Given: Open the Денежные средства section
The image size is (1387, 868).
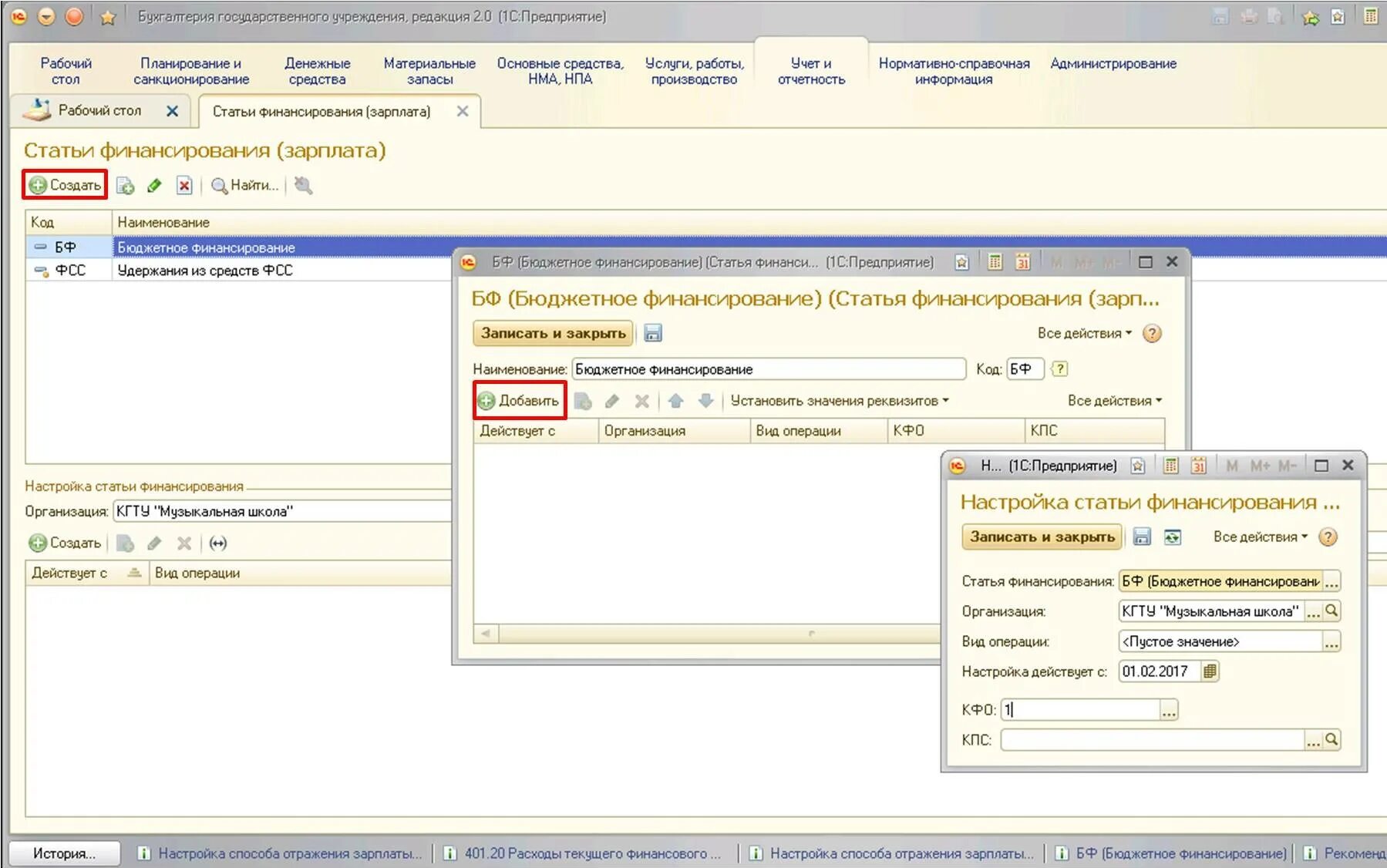Looking at the screenshot, I should (317, 71).
